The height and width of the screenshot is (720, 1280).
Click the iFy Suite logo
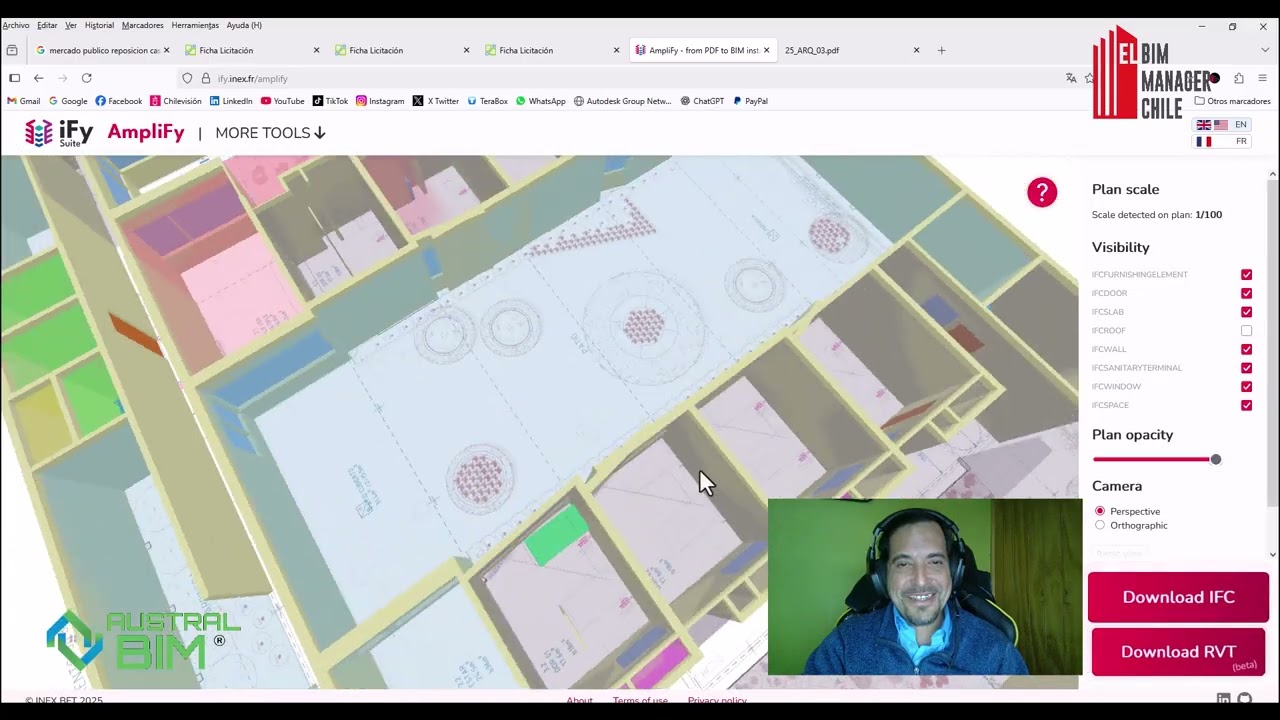[59, 133]
